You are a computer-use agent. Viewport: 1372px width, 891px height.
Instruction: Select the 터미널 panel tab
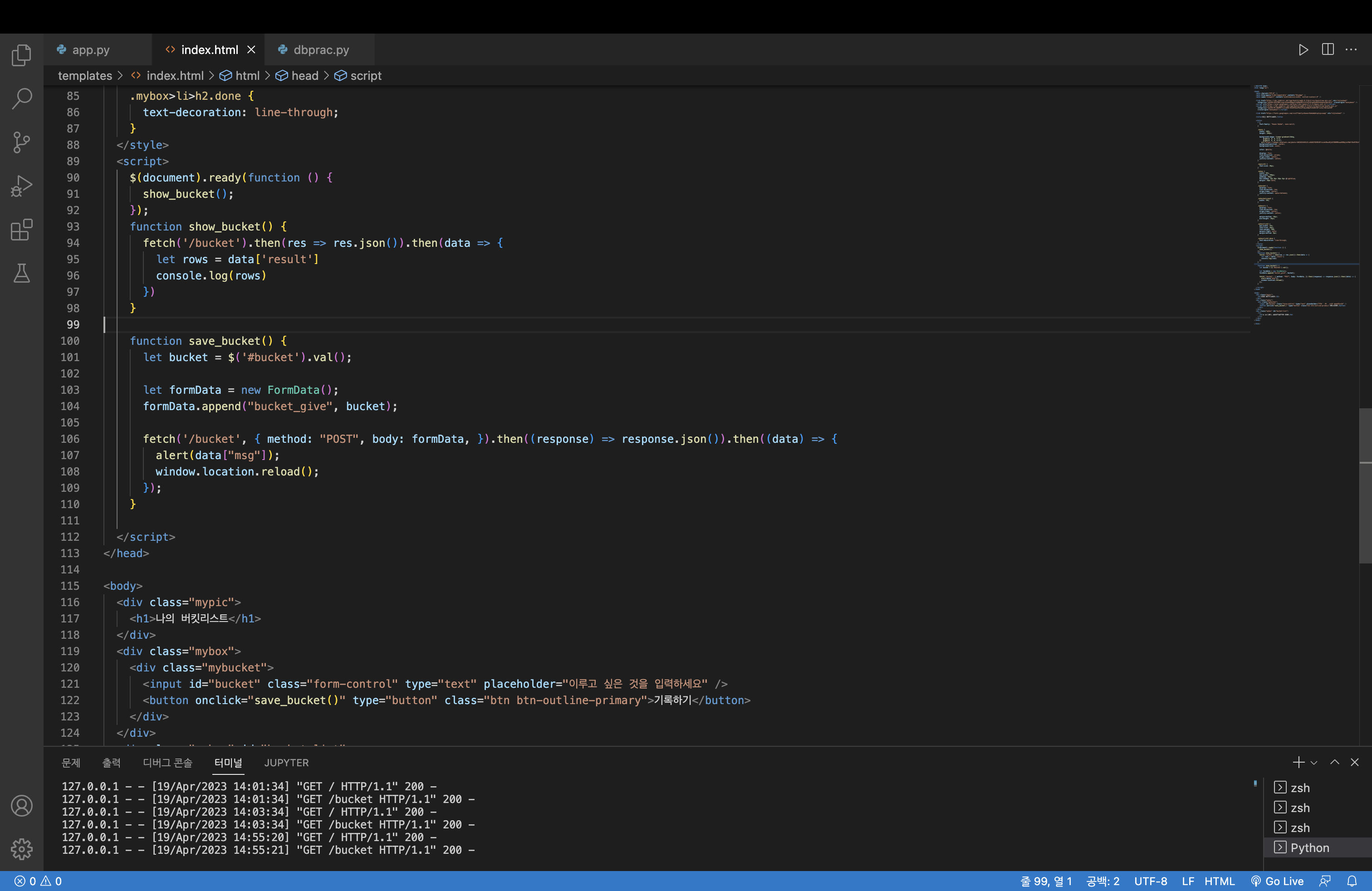click(228, 763)
